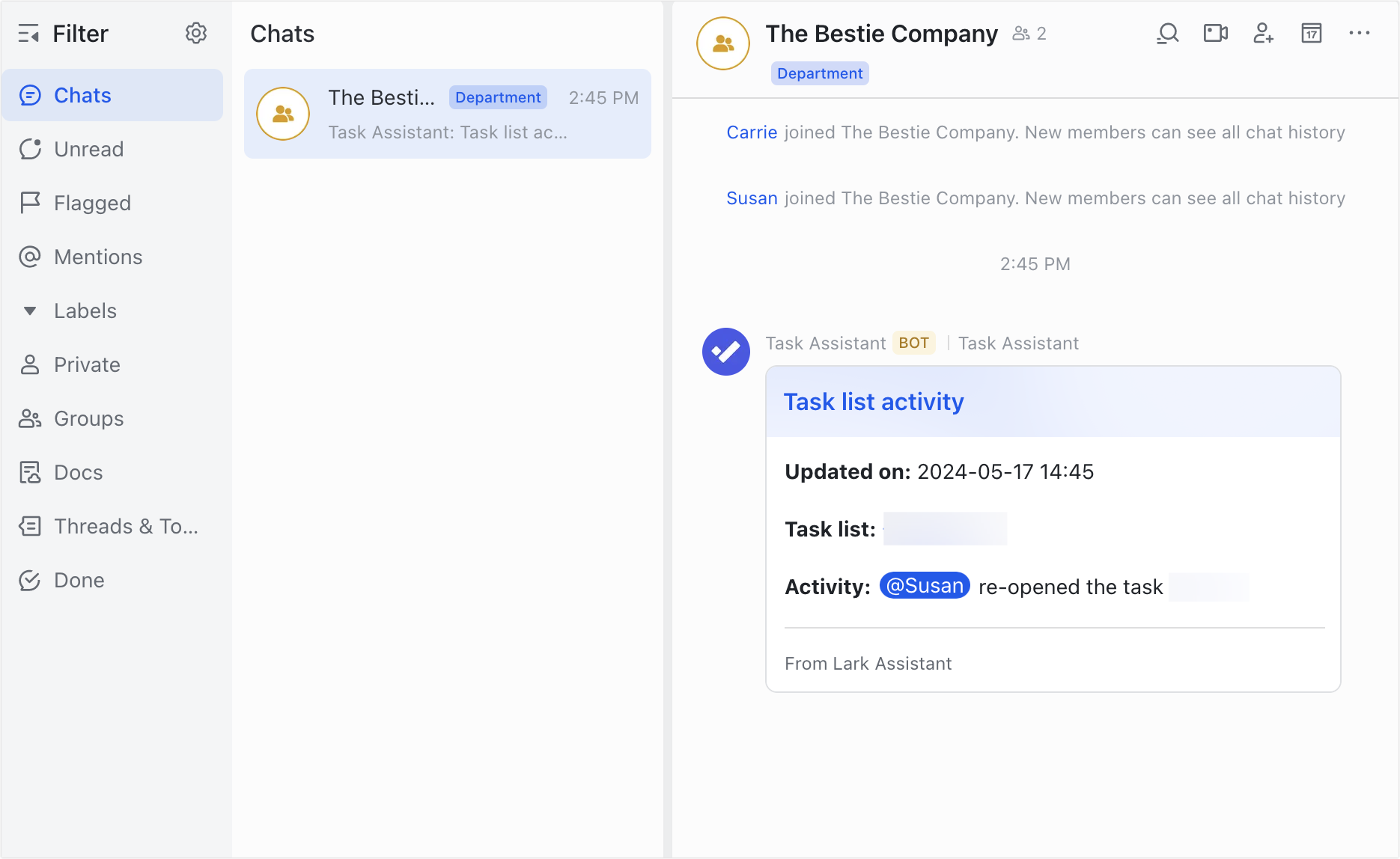Open the filter settings gear
1400x859 pixels.
(x=195, y=33)
